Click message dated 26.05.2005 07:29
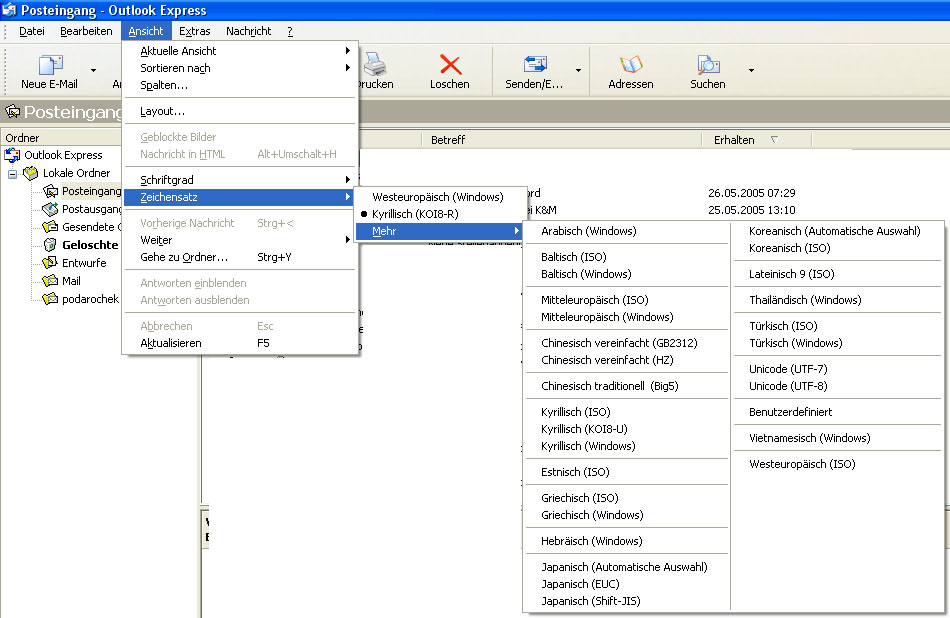This screenshot has width=950, height=618. coord(751,193)
